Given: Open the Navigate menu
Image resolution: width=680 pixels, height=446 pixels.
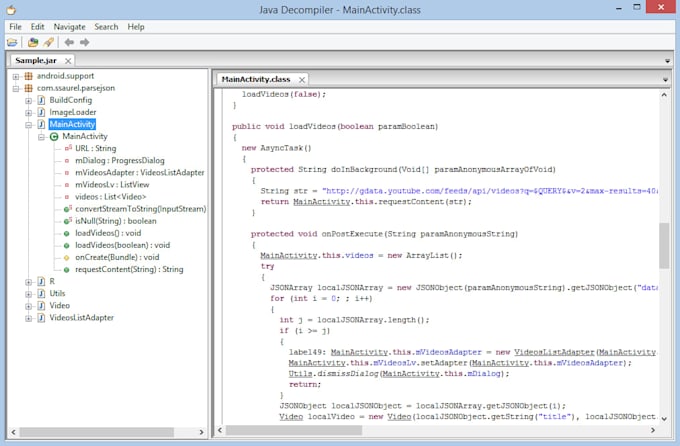Looking at the screenshot, I should click(69, 27).
